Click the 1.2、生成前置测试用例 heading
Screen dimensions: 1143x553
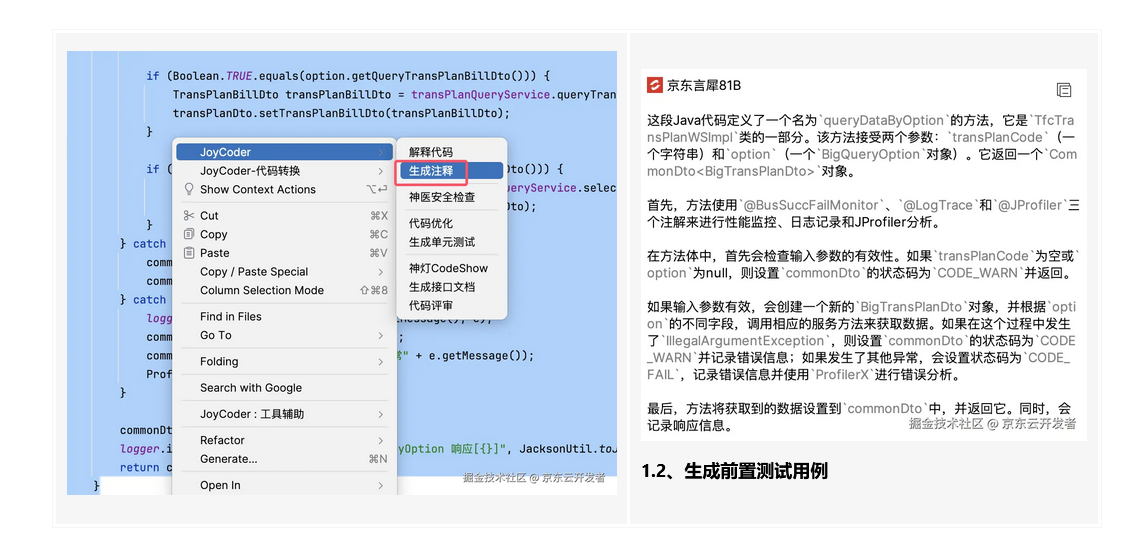coord(735,471)
